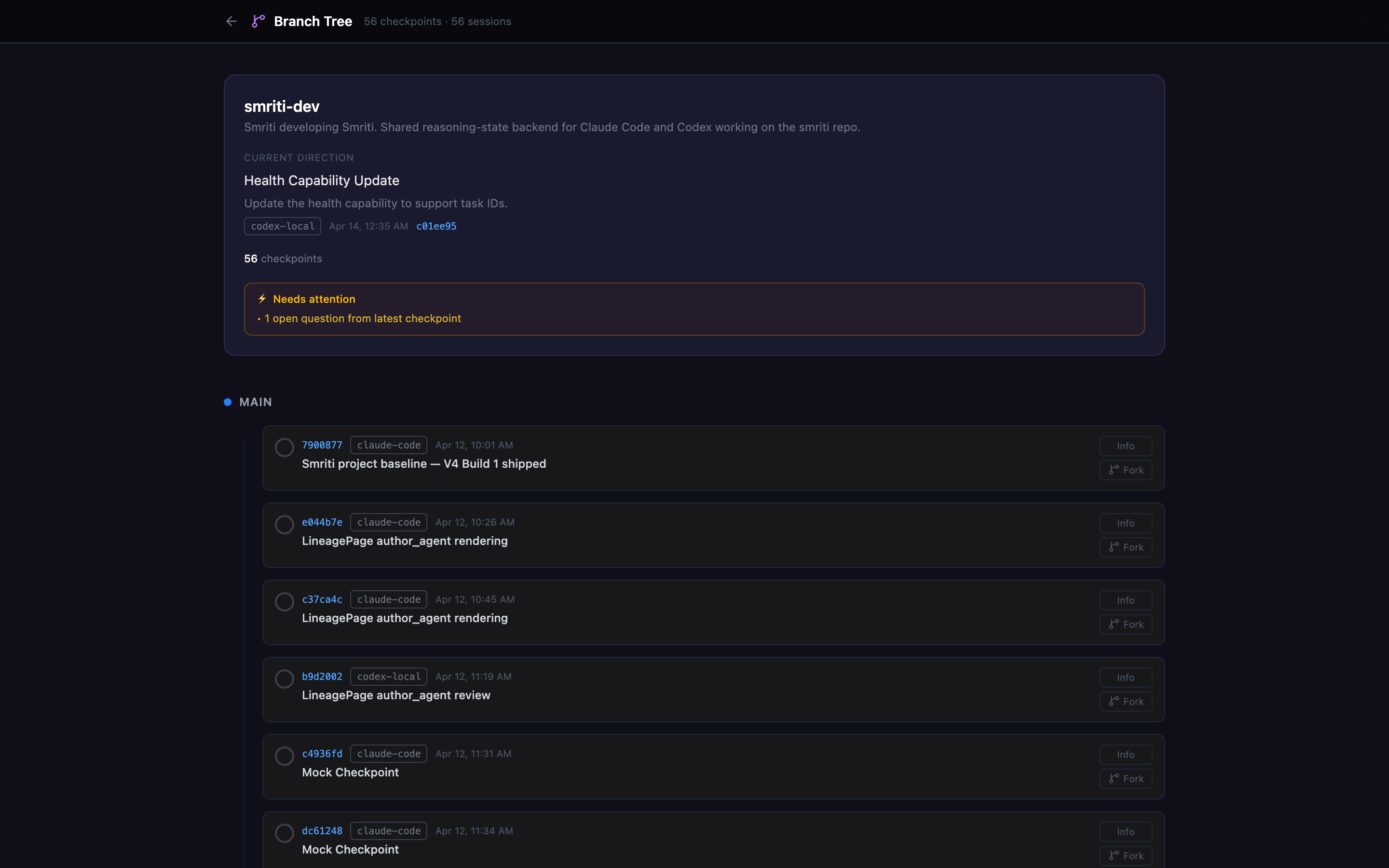Open checkpoint c37ca4c hash link
Image resolution: width=1389 pixels, height=868 pixels.
click(x=322, y=599)
